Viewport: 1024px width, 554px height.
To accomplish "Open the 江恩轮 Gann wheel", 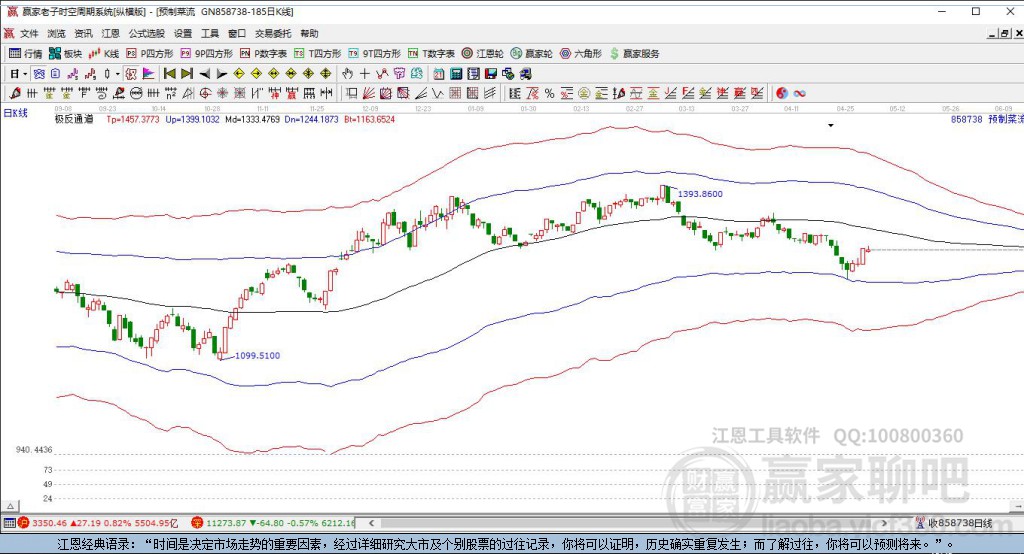I will coord(483,54).
